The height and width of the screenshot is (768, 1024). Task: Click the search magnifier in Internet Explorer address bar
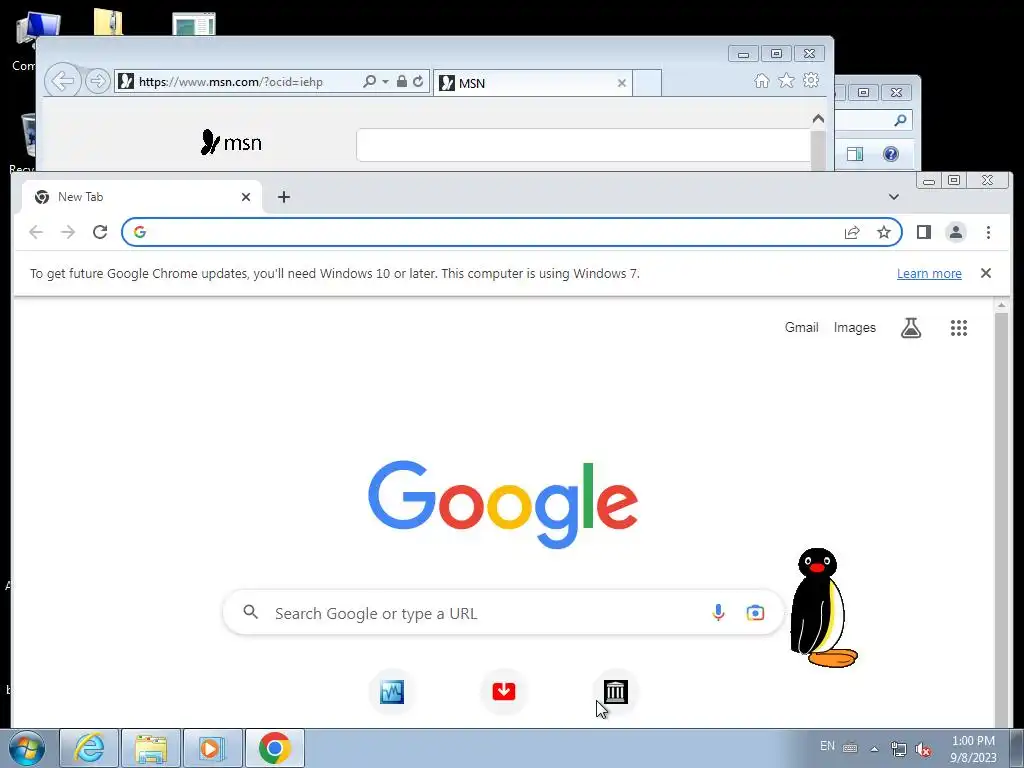tap(370, 81)
